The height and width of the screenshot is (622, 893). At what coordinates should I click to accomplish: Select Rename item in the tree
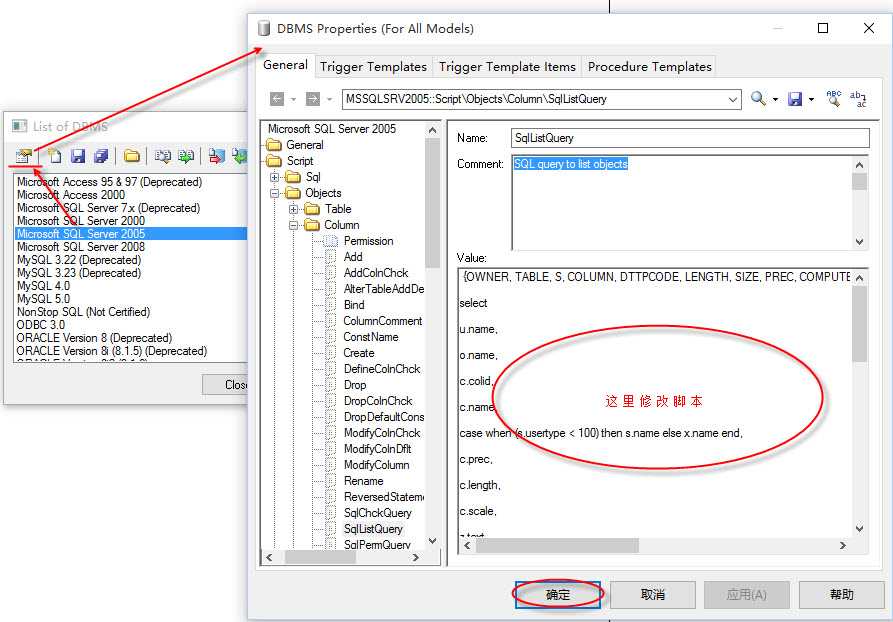tap(363, 481)
